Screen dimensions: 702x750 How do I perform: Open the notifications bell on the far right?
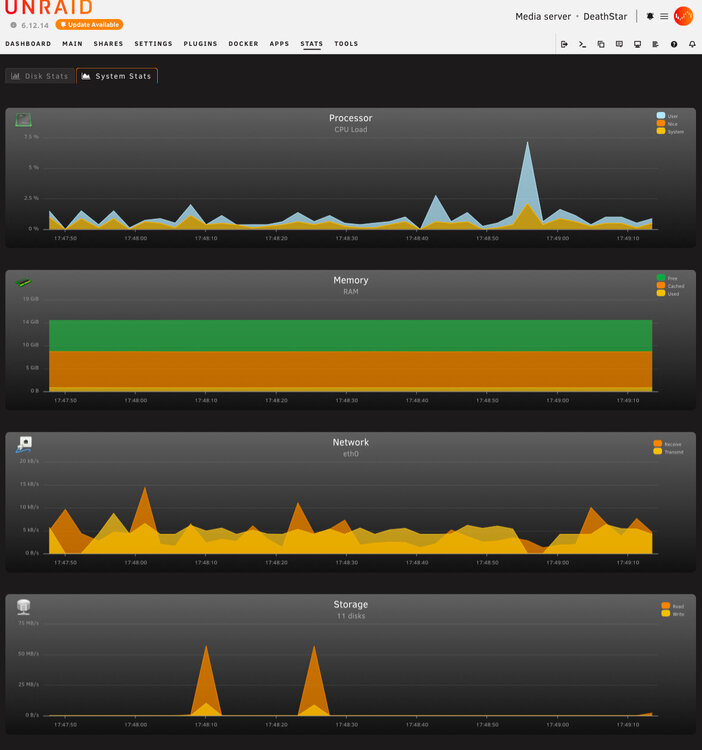692,44
